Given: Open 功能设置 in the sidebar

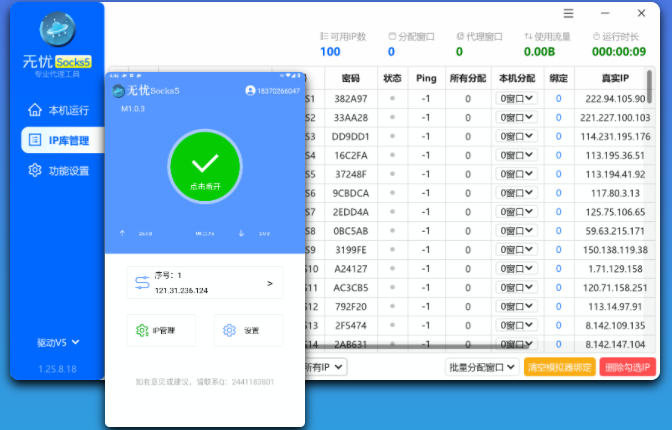Looking at the screenshot, I should pyautogui.click(x=58, y=171).
